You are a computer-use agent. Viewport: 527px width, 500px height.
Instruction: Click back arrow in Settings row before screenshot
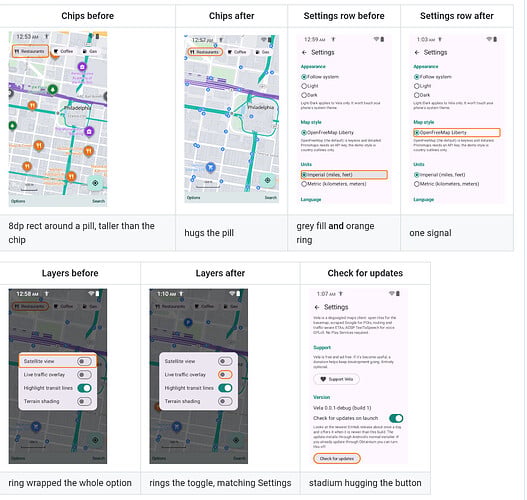(304, 52)
